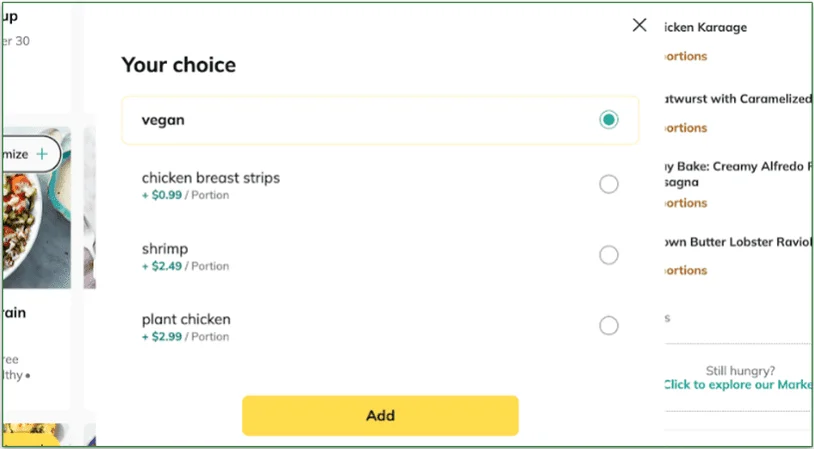Click the plus icon on Customize

click(x=42, y=154)
